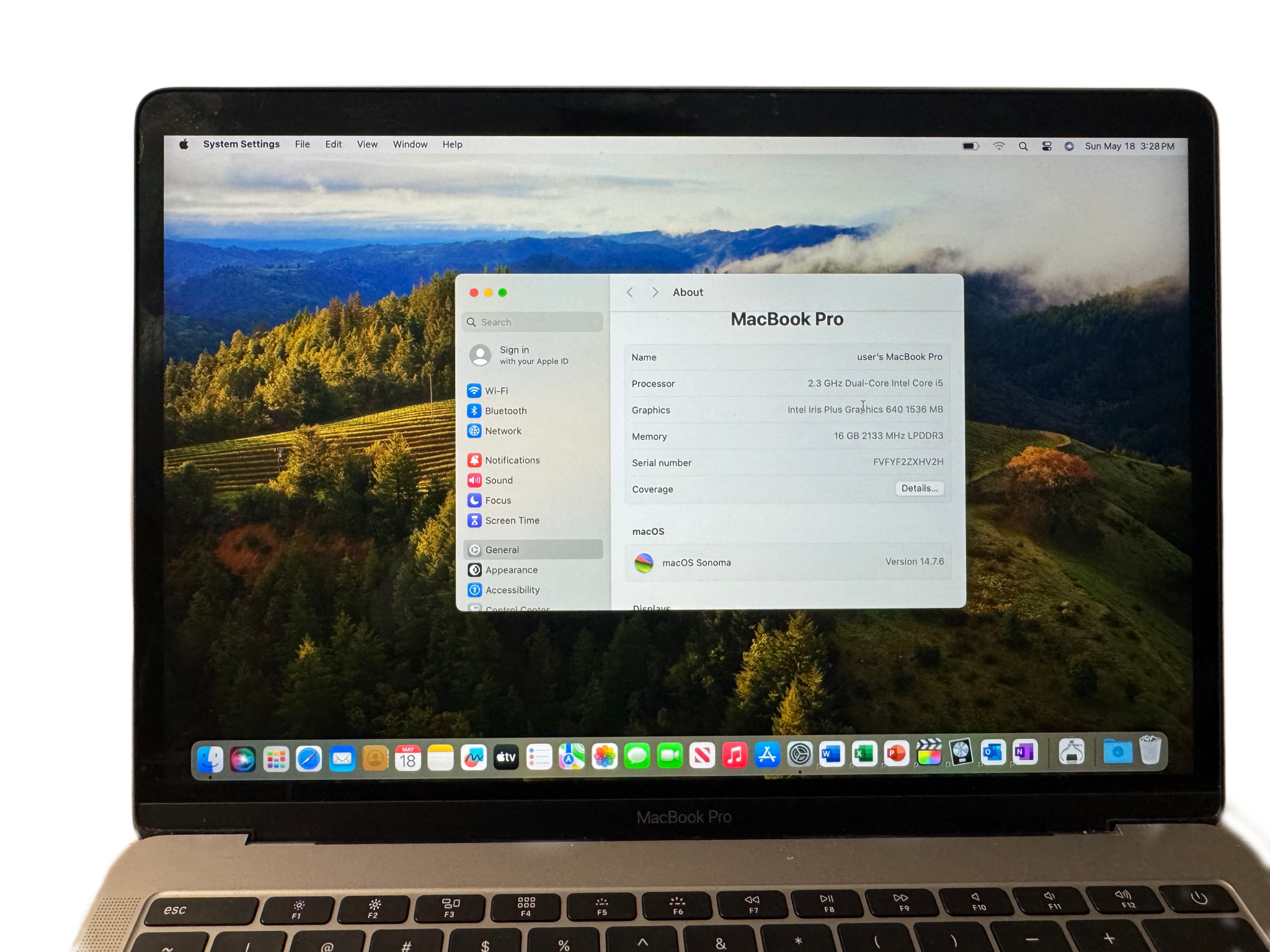Launch Siri from the Dock
The height and width of the screenshot is (952, 1270).
coord(243,759)
